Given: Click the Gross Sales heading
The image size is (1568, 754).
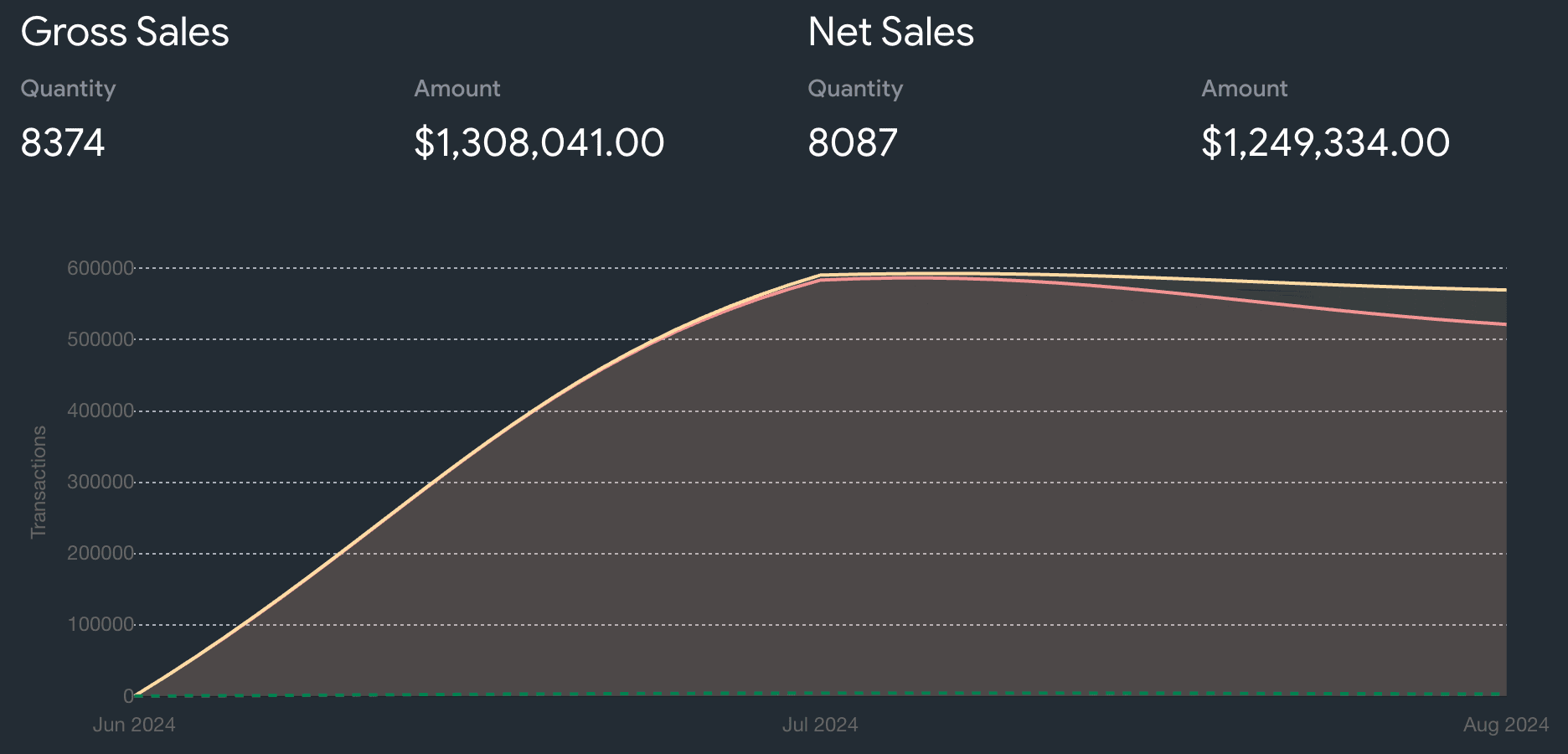Looking at the screenshot, I should 125,33.
